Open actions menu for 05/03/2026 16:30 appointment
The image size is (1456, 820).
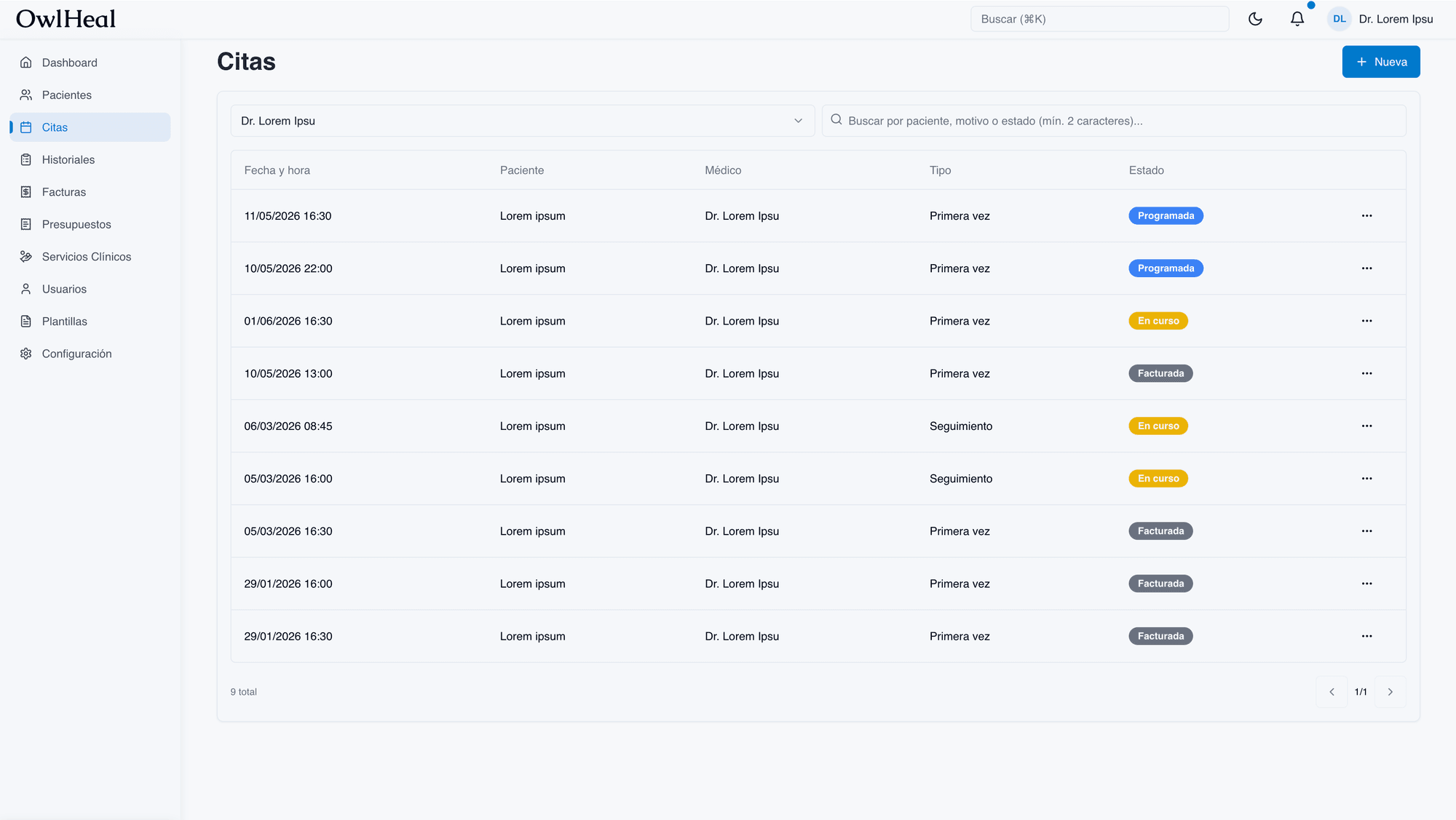tap(1366, 531)
